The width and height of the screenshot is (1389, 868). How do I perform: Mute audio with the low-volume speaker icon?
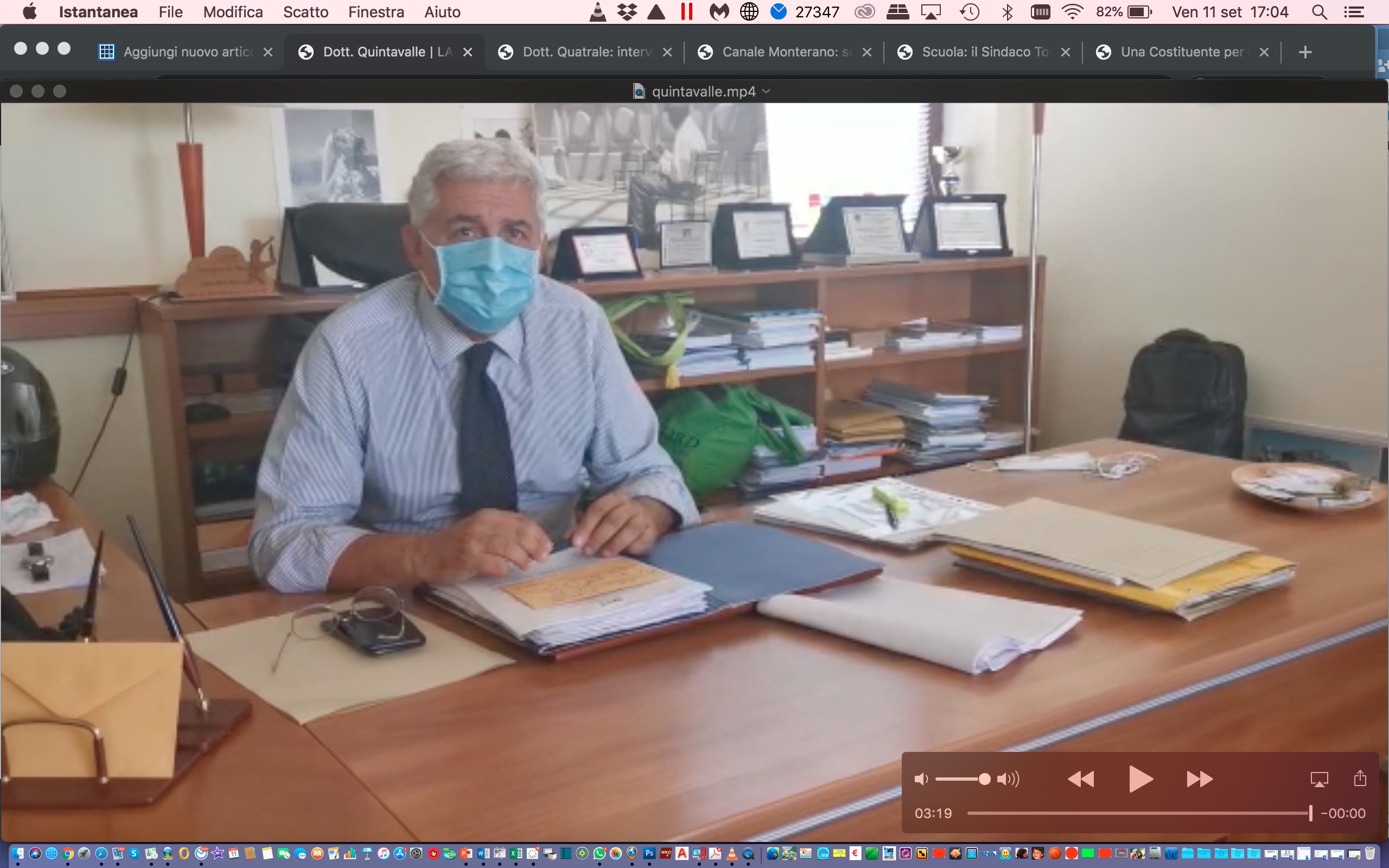pyautogui.click(x=921, y=779)
